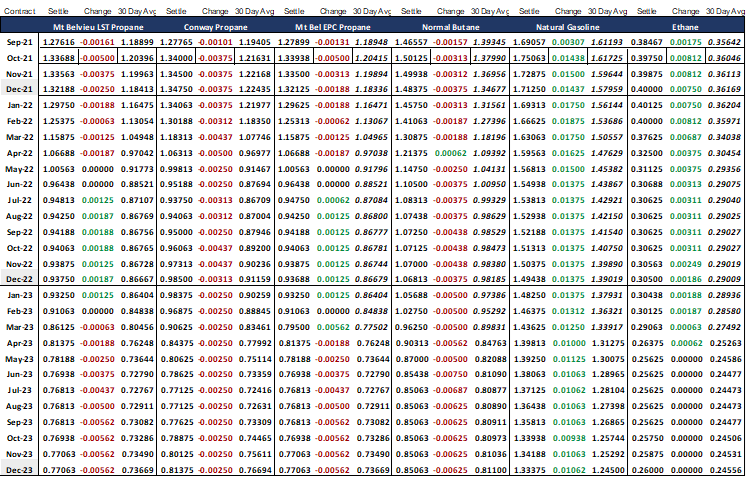Click the Normal Butane group header

[x=451, y=27]
